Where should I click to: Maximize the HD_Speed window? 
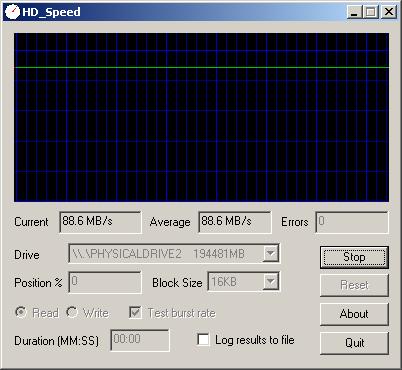371,12
